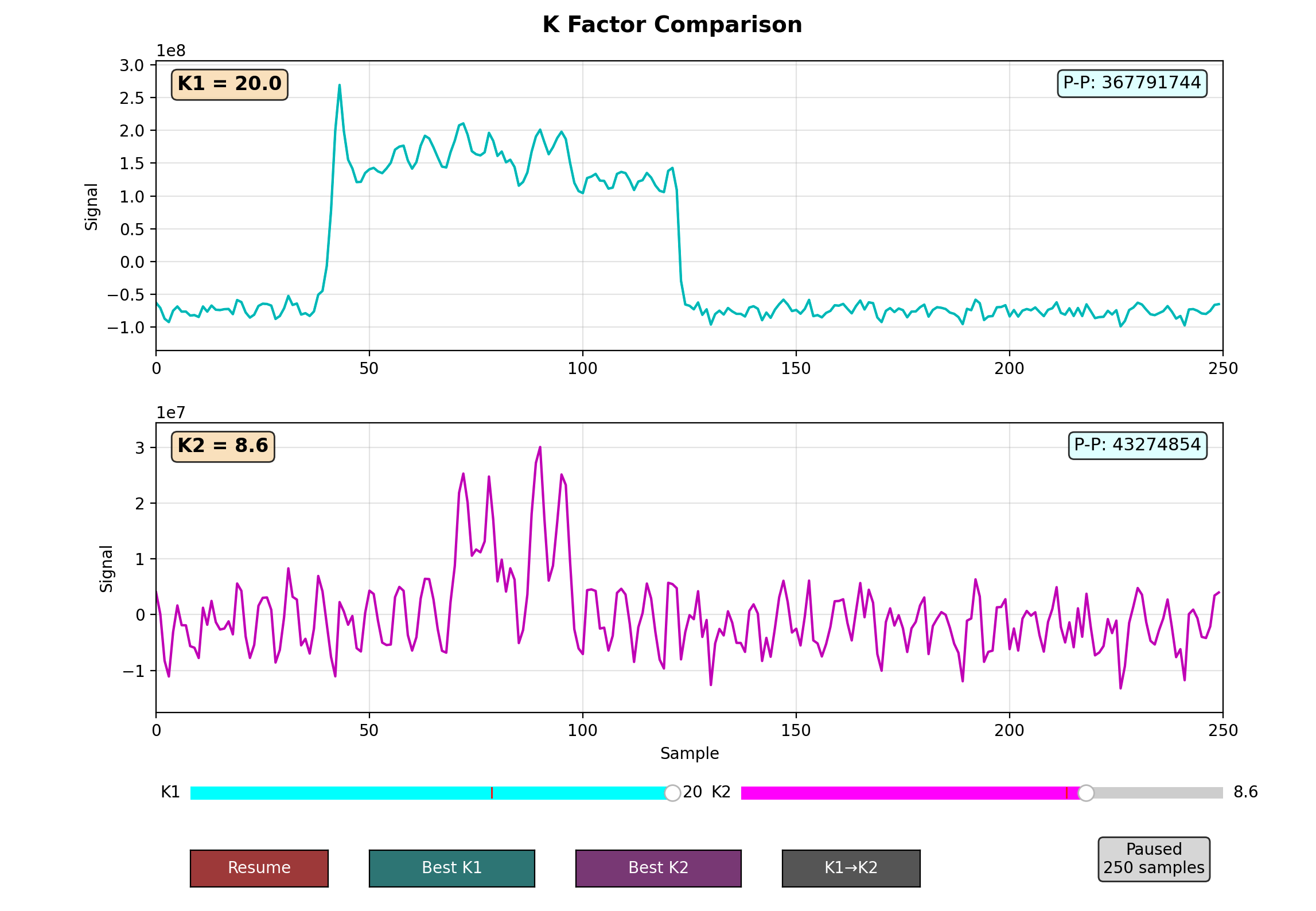1316x911 pixels.
Task: Click the K1 slider handle
Action: [x=672, y=793]
